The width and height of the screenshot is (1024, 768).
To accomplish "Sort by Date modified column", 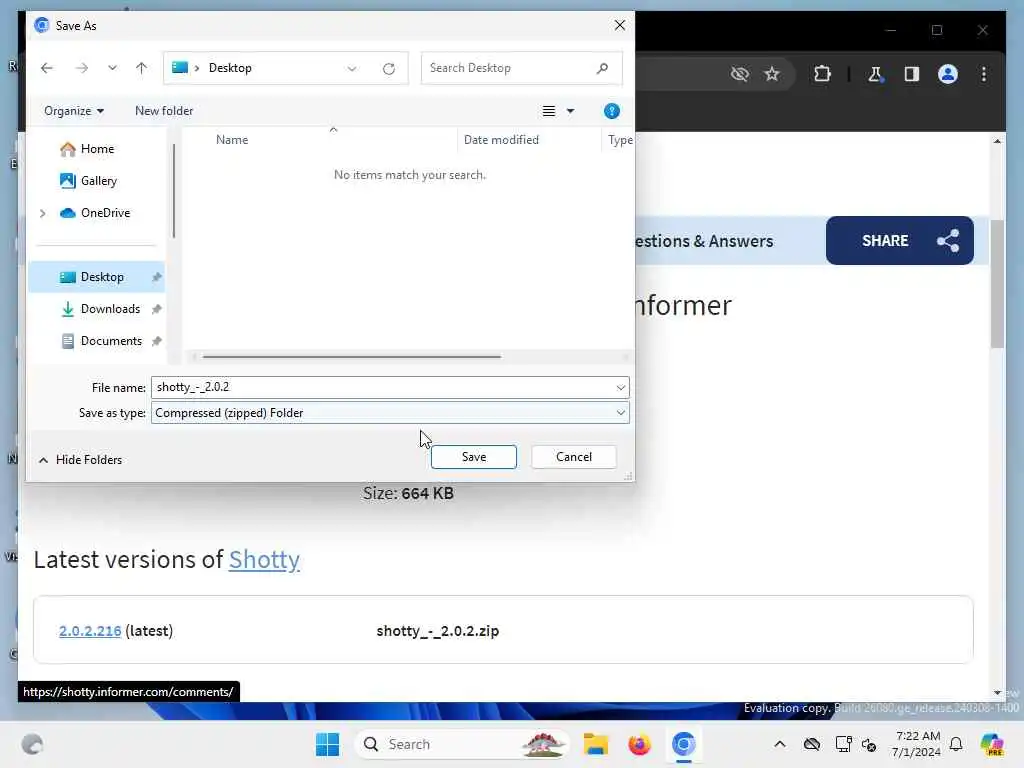I will pos(501,140).
